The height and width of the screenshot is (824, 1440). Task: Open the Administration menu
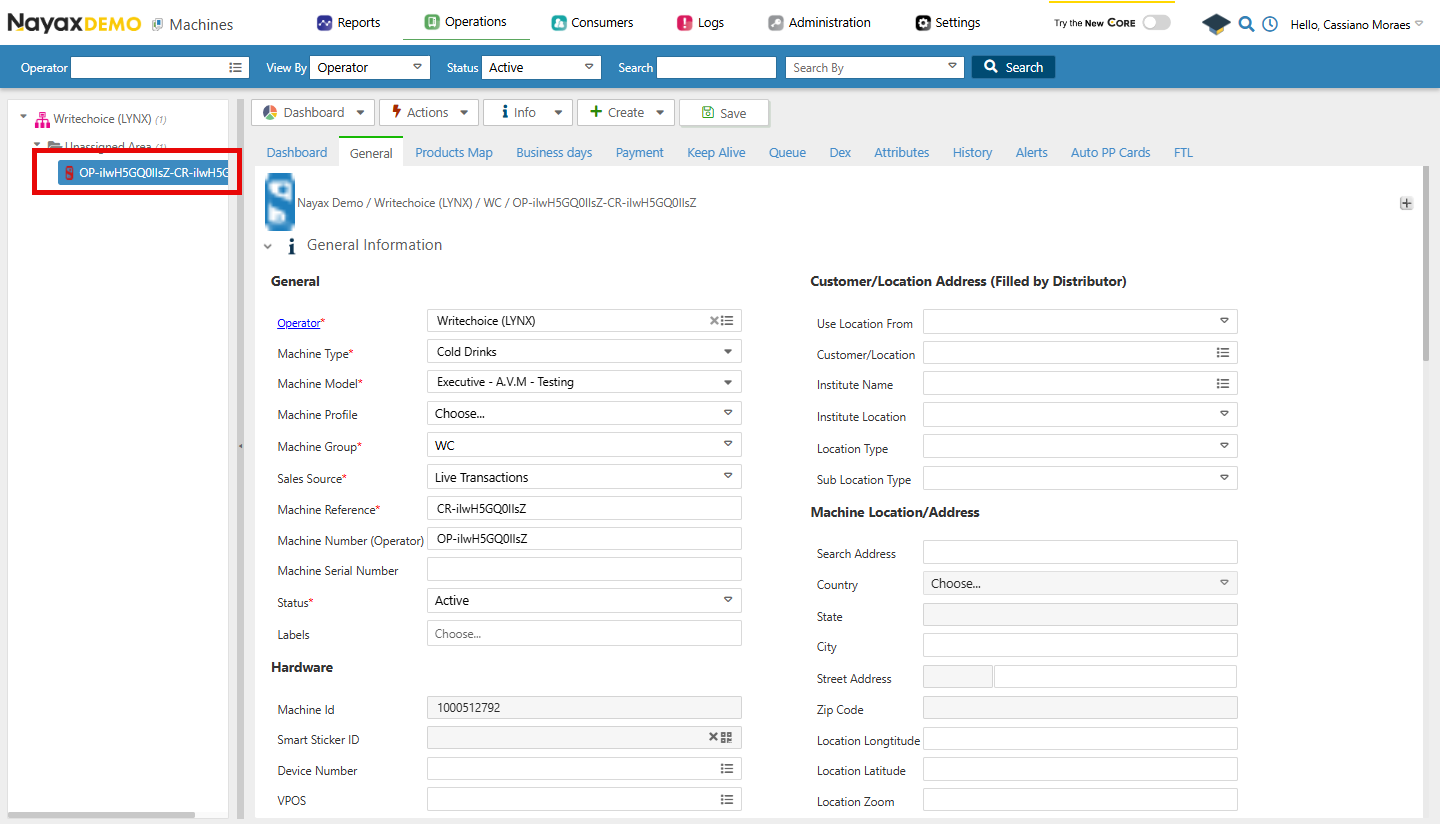point(819,22)
